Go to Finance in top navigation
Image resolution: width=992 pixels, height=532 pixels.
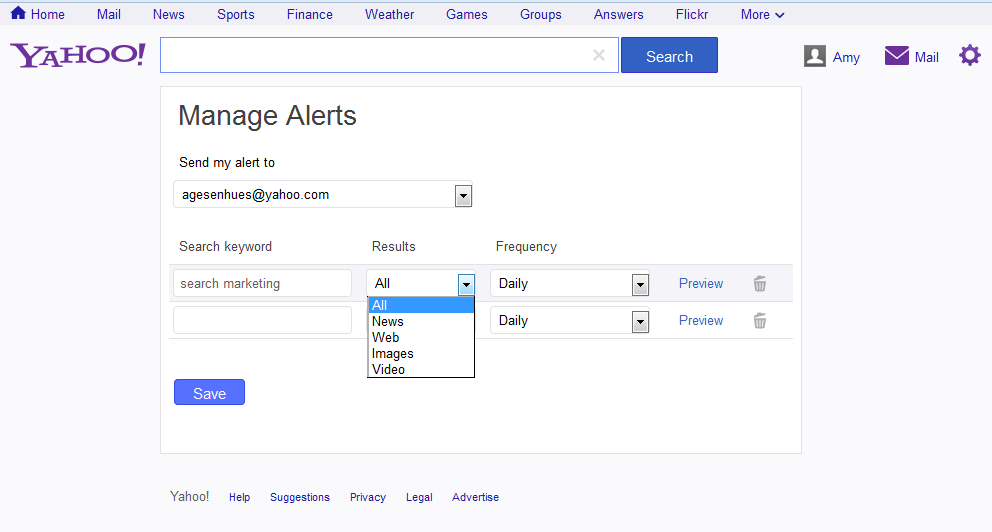click(x=309, y=14)
